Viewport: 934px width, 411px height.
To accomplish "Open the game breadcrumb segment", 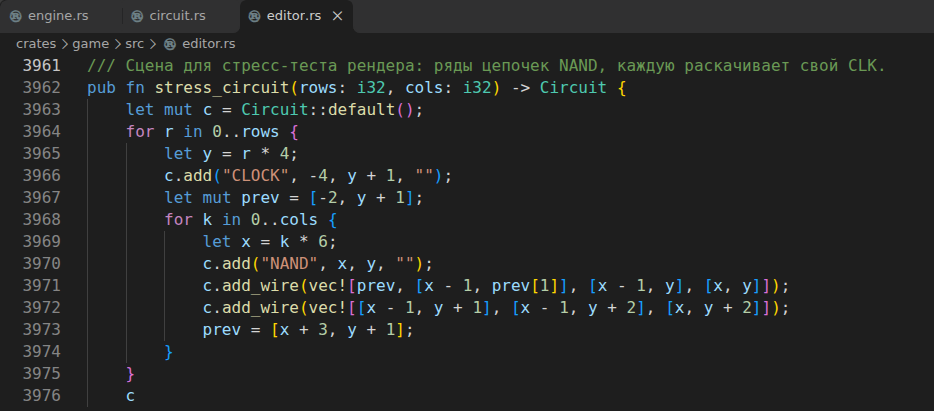I will click(91, 43).
